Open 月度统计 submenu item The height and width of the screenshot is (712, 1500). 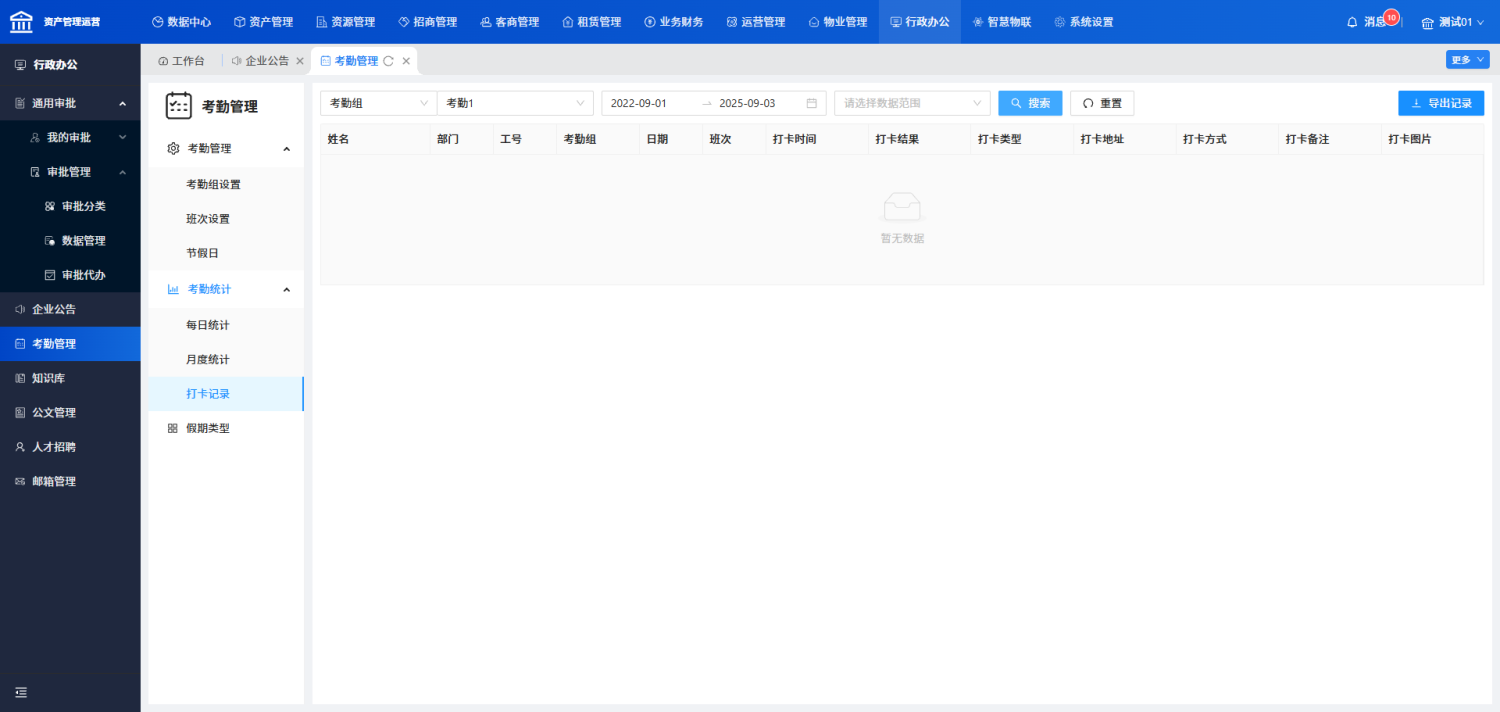point(226,359)
